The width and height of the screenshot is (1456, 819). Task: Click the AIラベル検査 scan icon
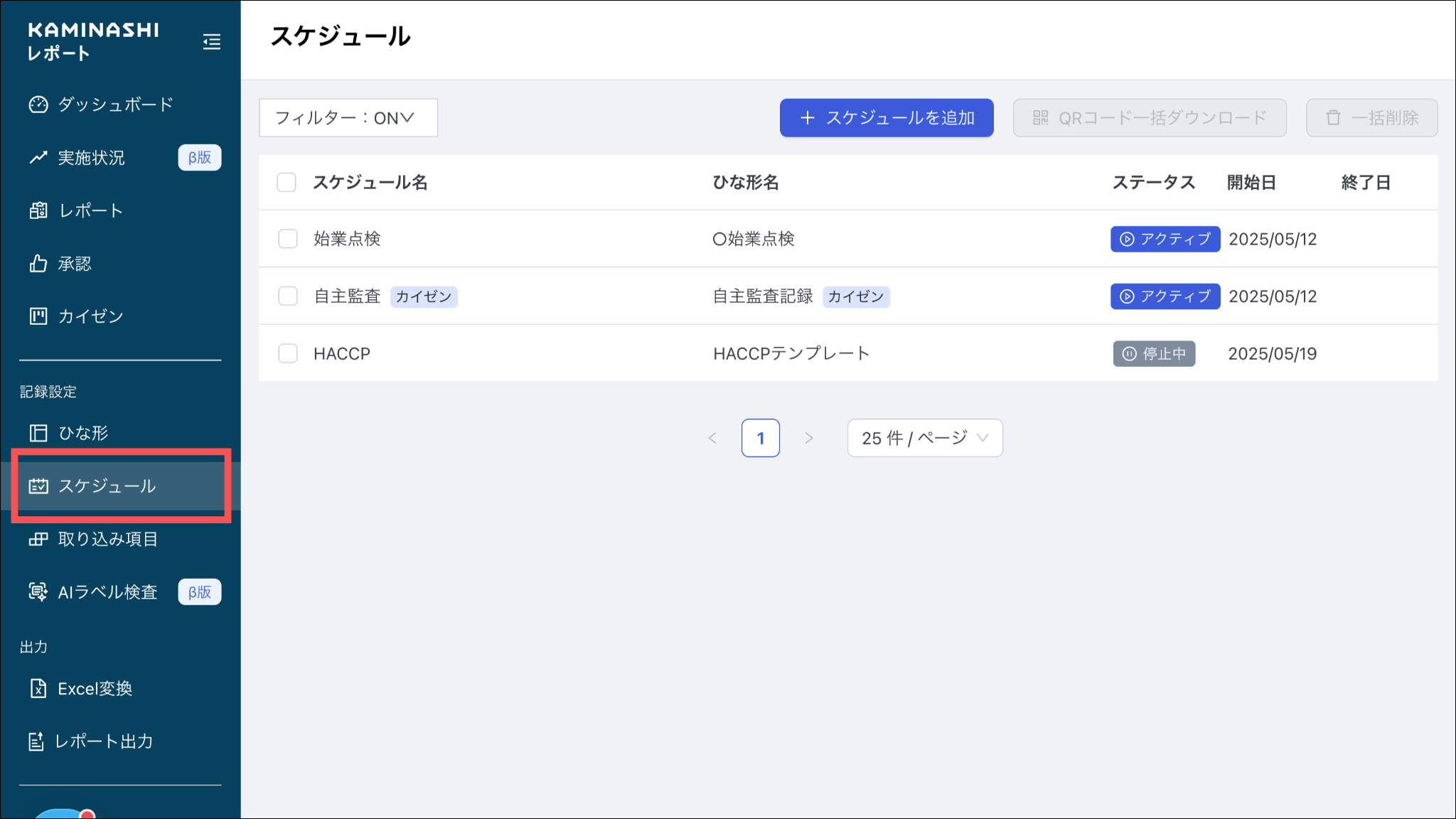38,591
